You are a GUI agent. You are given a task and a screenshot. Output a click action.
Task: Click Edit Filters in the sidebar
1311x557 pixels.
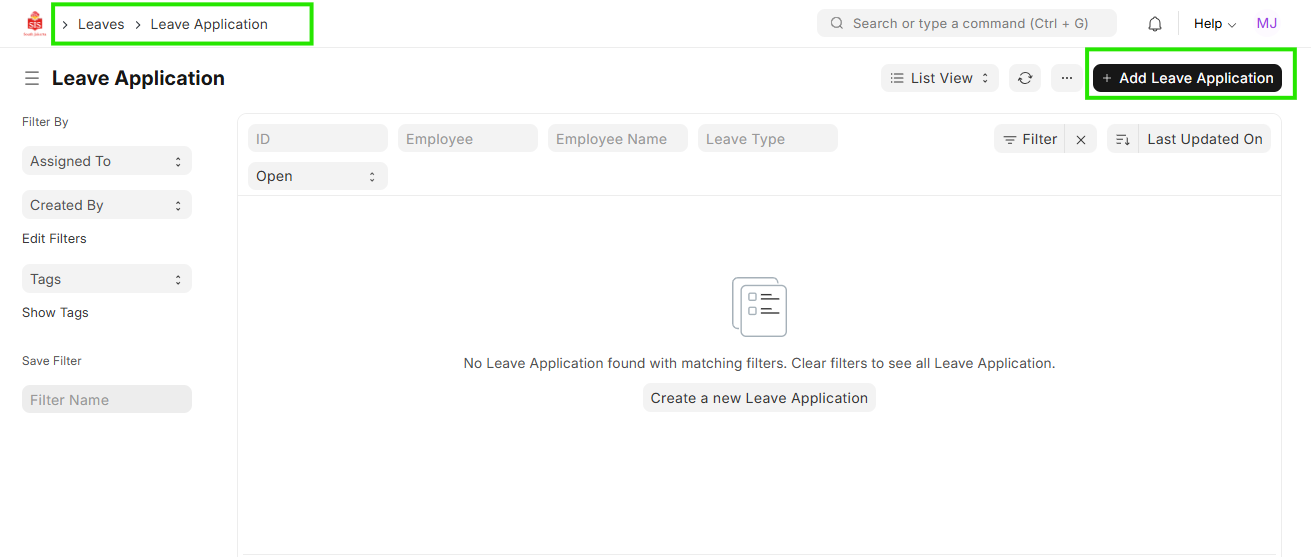click(x=54, y=239)
